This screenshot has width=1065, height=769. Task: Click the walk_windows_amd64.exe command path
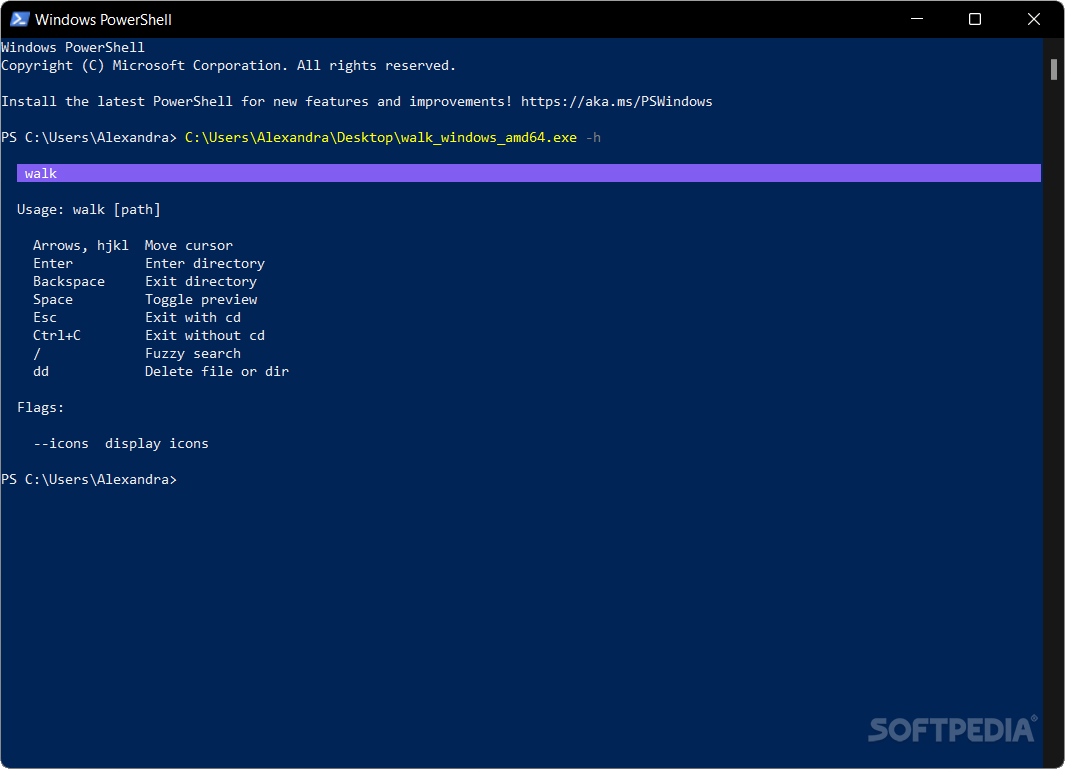[381, 137]
